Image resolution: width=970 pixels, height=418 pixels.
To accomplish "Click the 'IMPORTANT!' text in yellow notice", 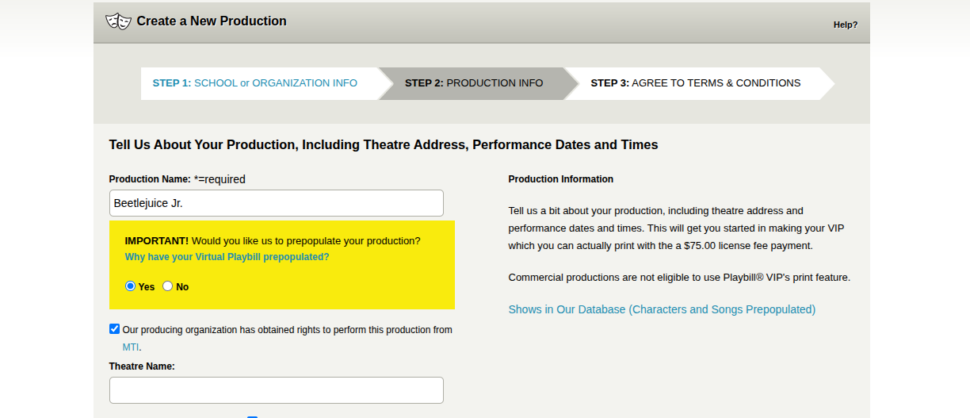I will [156, 241].
